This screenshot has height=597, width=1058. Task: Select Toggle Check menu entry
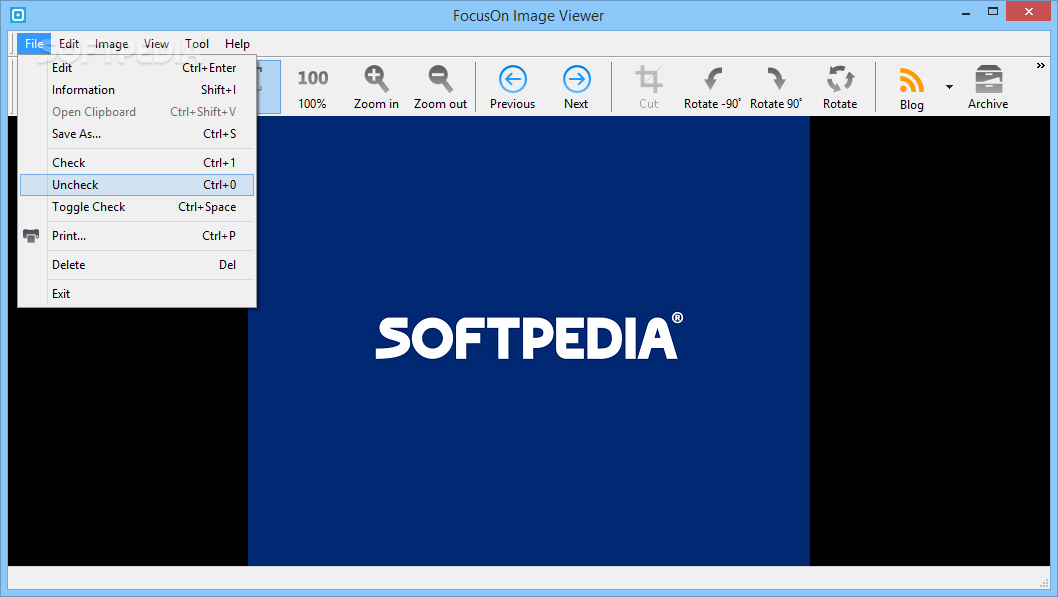(x=137, y=207)
